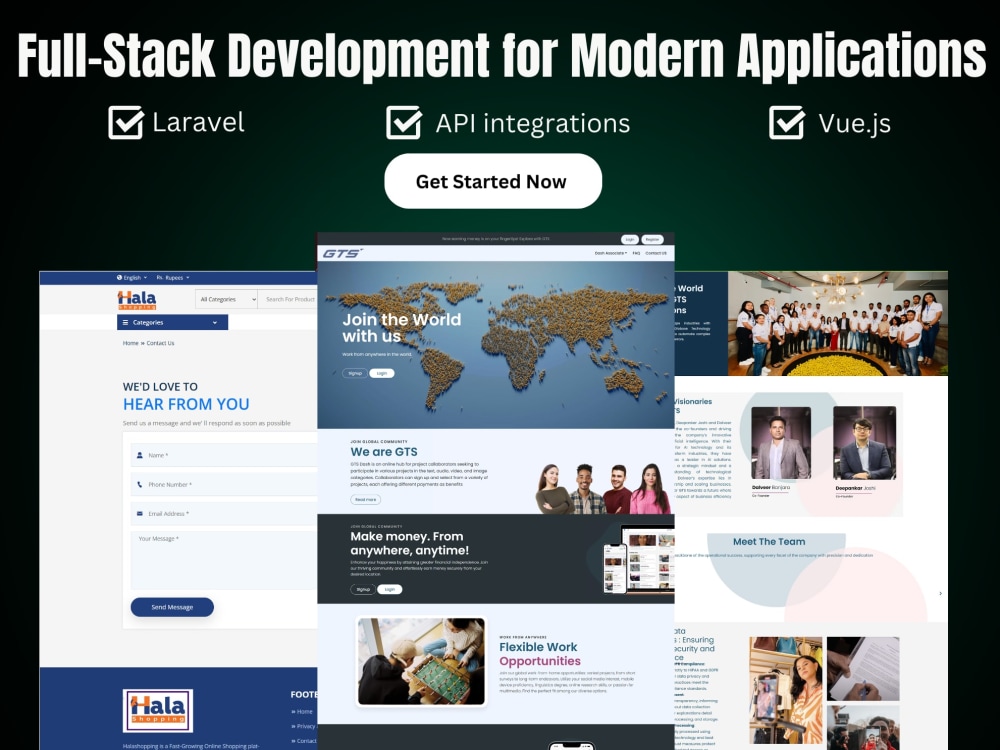
Task: Select FAQ in the GTS navbar
Action: 637,253
